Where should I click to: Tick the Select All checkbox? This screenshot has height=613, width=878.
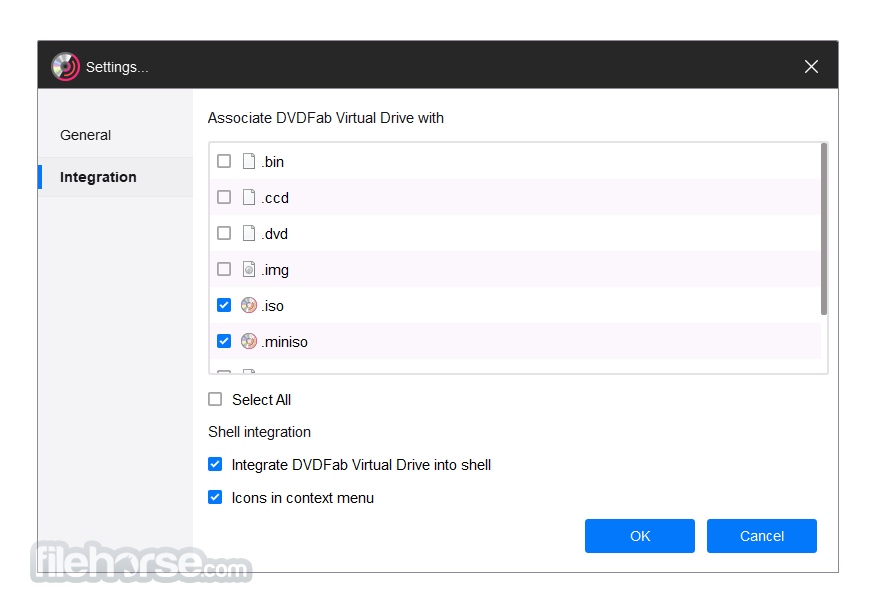pos(215,399)
